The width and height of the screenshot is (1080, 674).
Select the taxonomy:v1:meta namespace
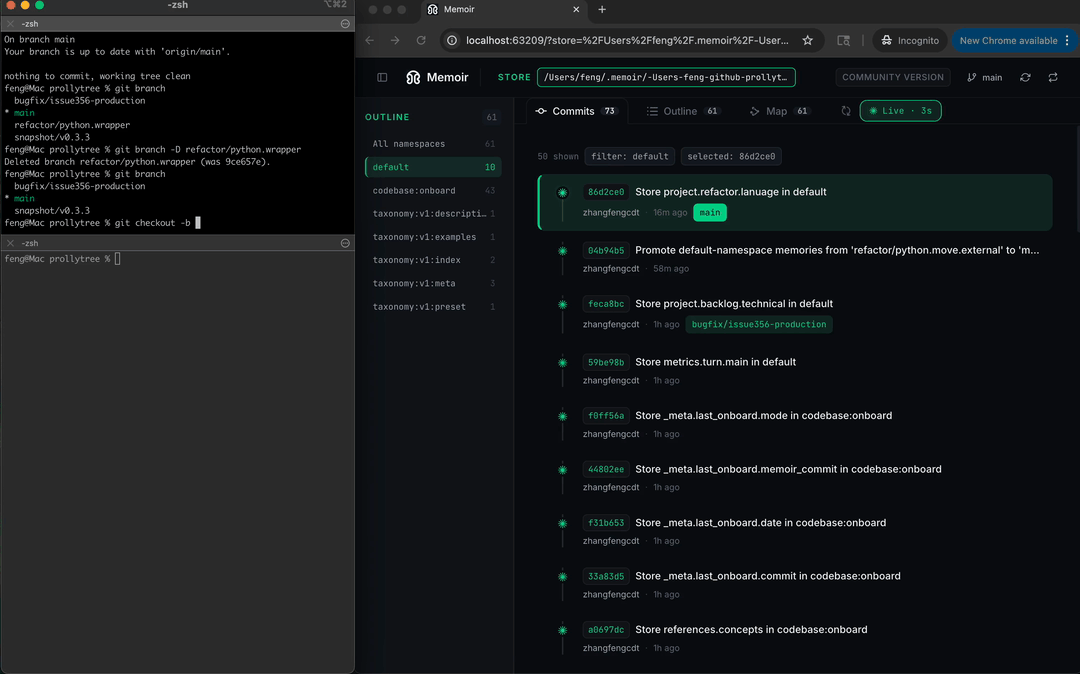coord(433,284)
